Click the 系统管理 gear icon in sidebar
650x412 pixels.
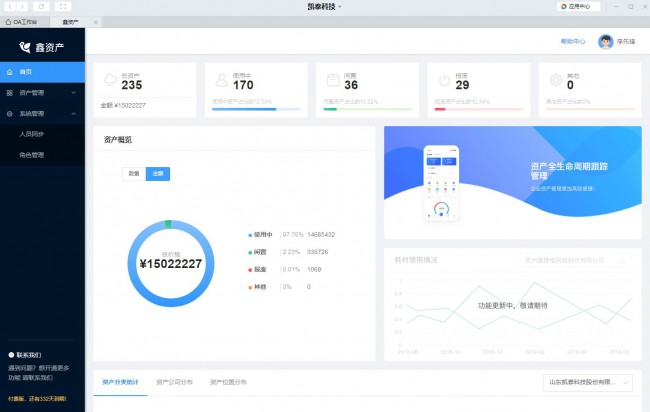click(9, 114)
